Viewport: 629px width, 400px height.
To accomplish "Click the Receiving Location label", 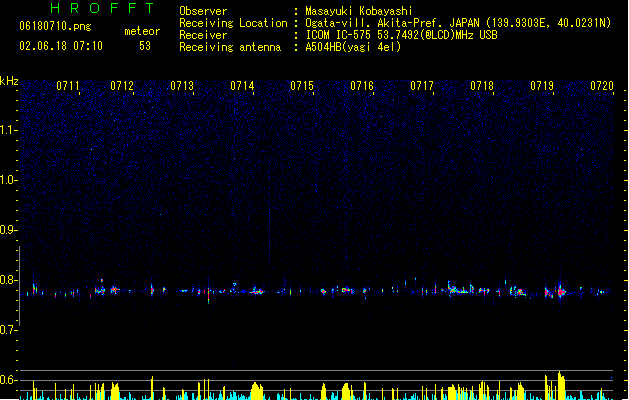I will (233, 23).
